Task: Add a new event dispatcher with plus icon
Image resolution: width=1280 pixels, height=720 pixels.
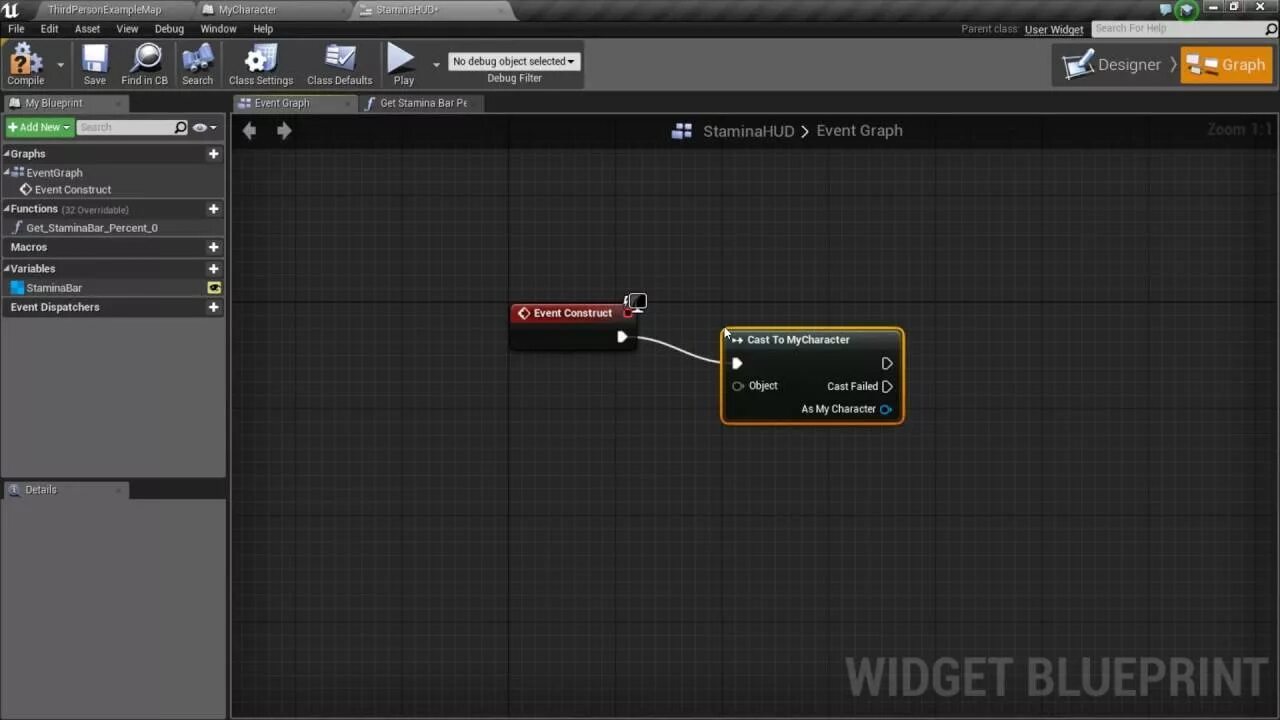Action: click(213, 307)
